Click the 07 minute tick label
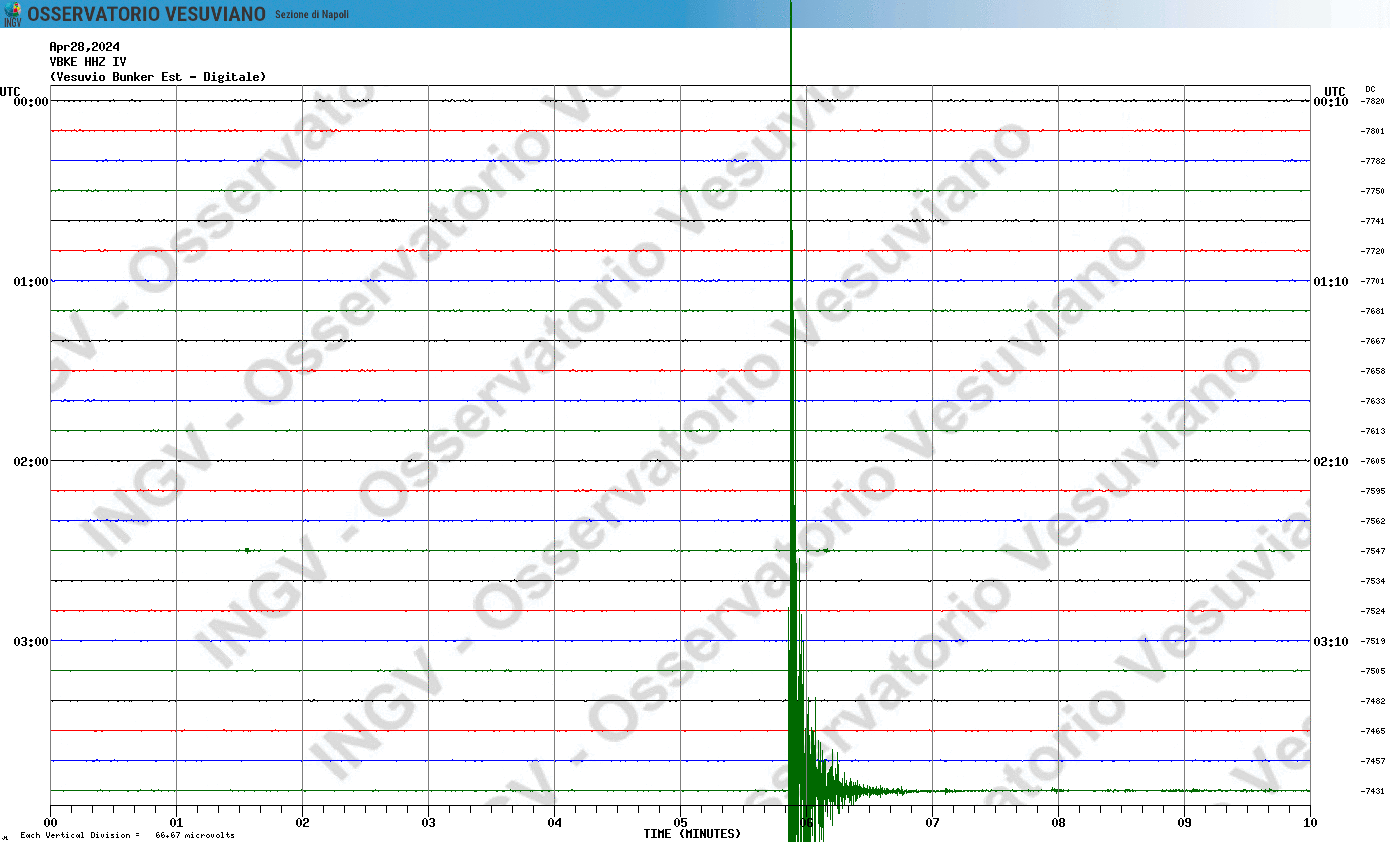Screen dimensions: 1390x849 point(932,823)
